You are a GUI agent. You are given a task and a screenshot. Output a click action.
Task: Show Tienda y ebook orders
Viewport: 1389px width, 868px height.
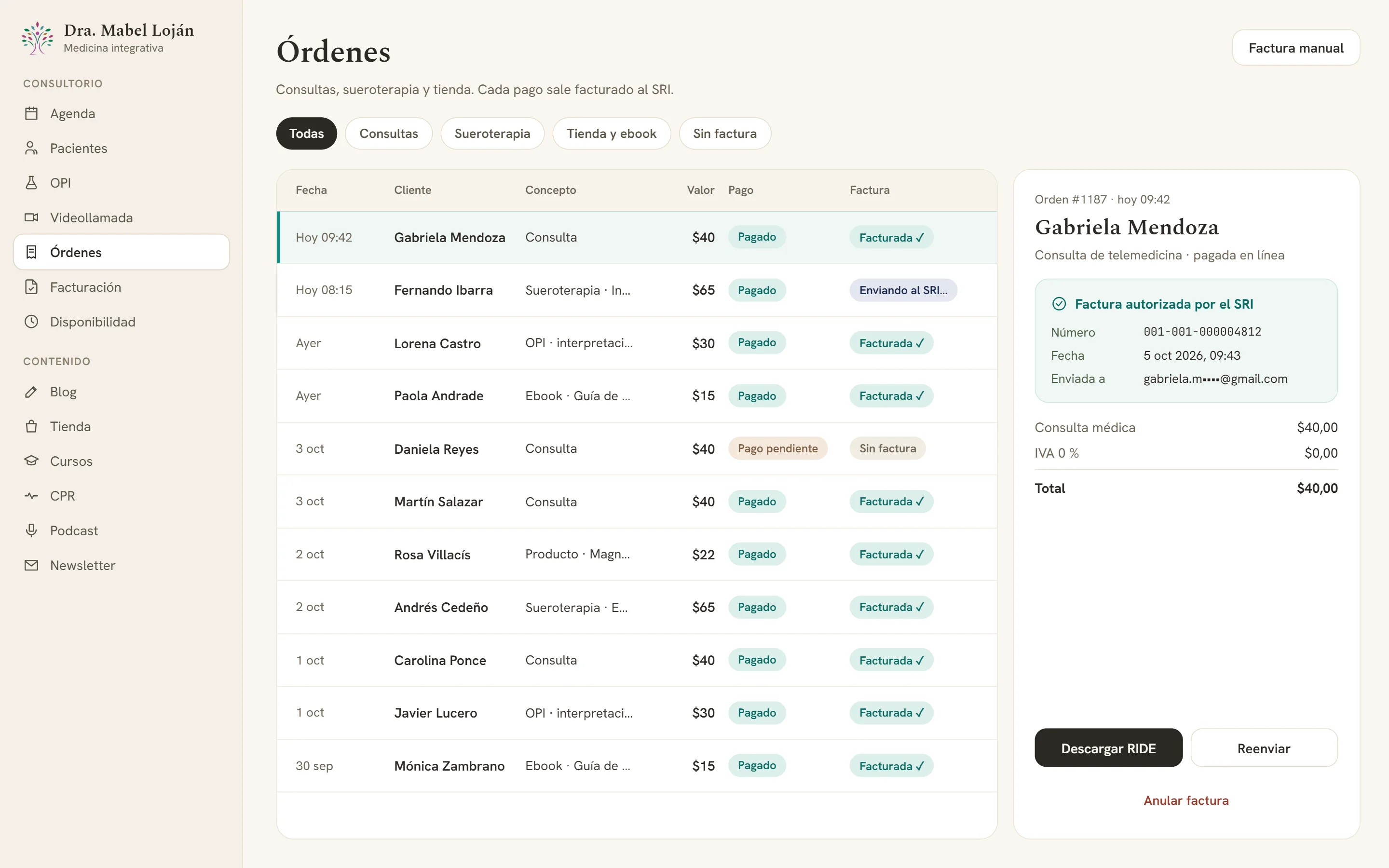(611, 134)
